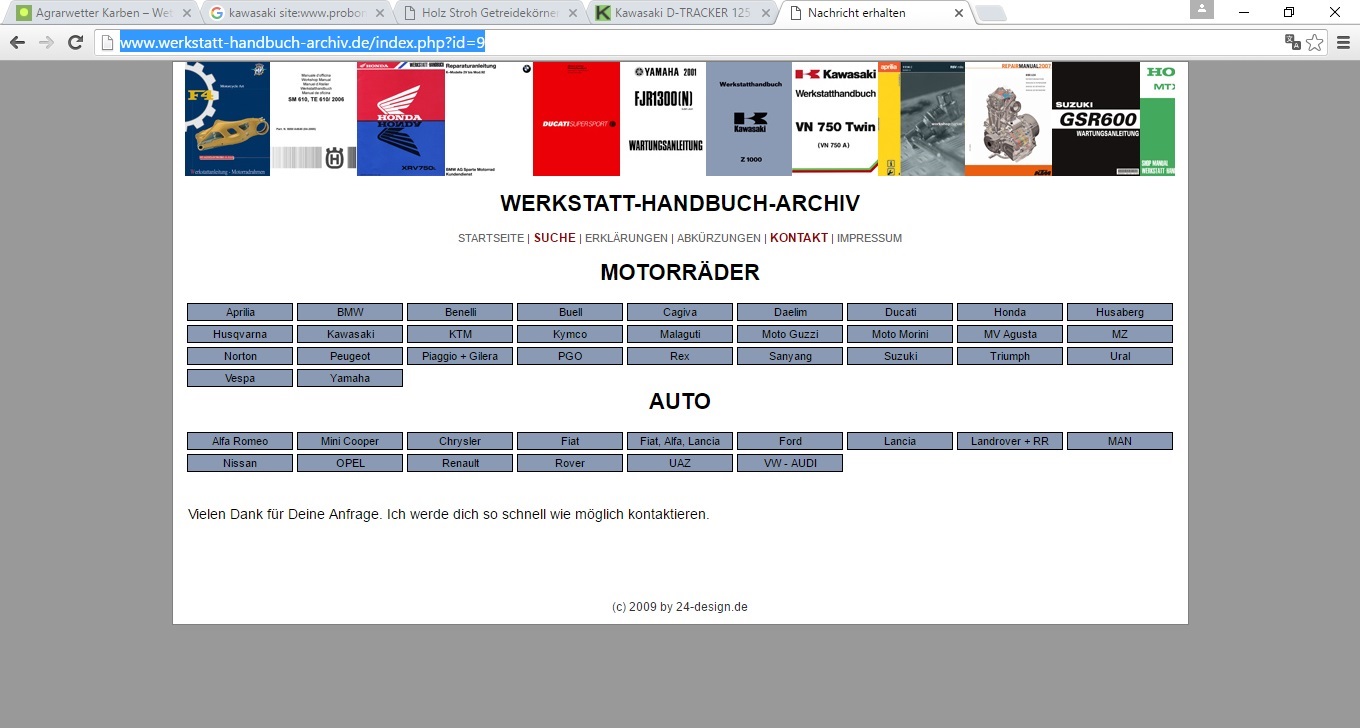Choose the Honda brand button
The height and width of the screenshot is (728, 1360).
coord(1010,312)
